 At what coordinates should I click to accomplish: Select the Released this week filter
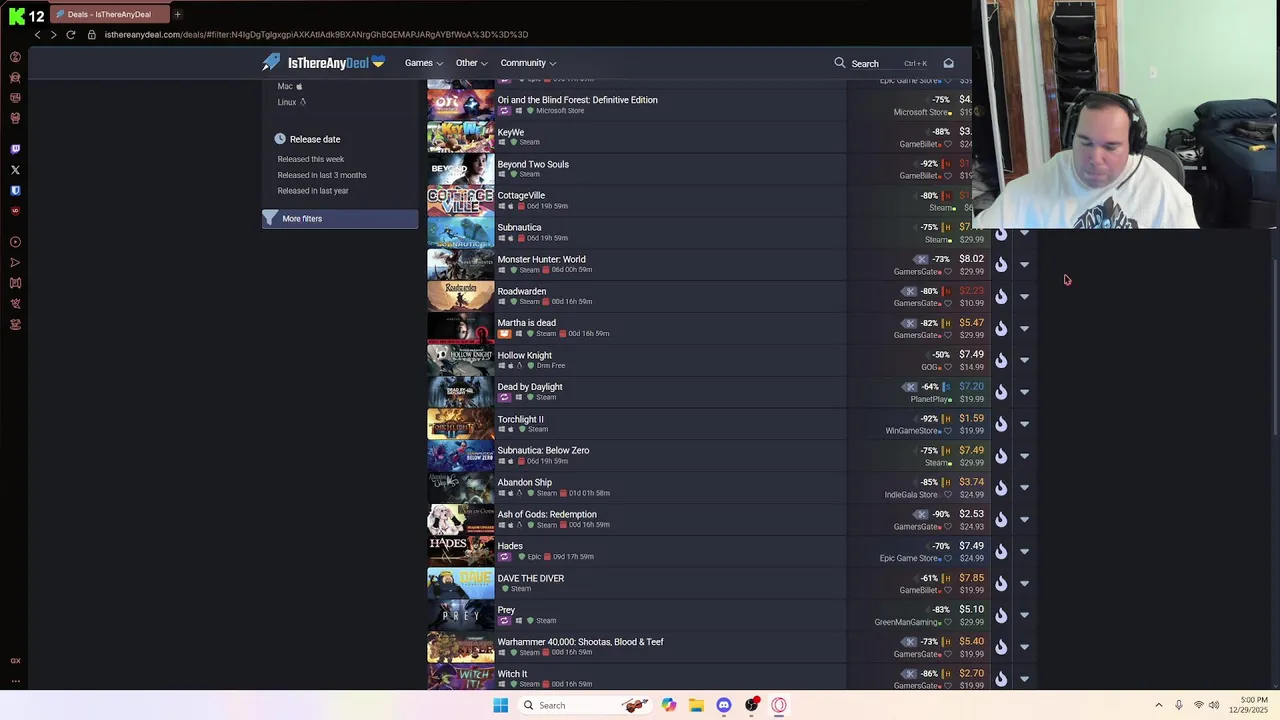[311, 159]
